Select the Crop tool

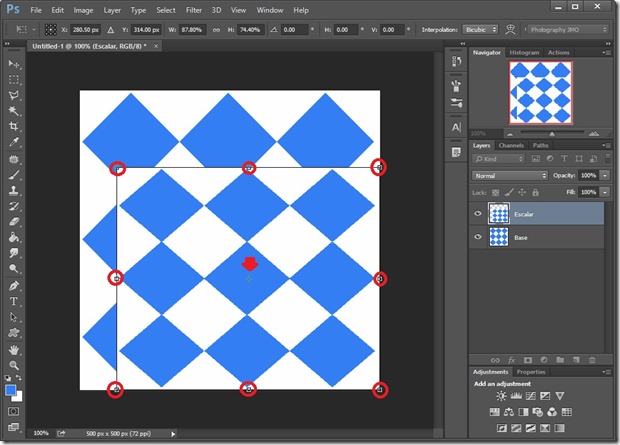13,126
